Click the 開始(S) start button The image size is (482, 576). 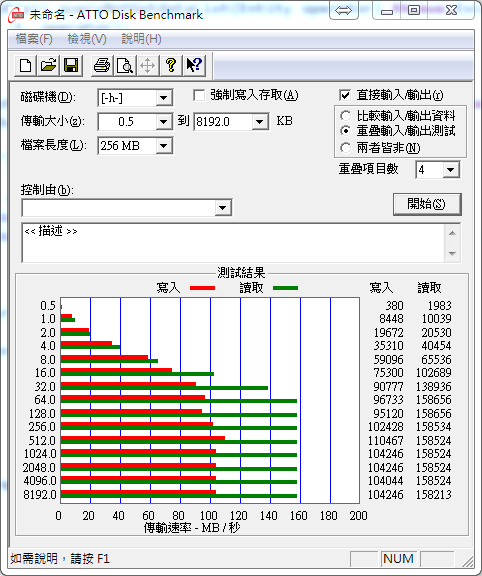coord(427,204)
